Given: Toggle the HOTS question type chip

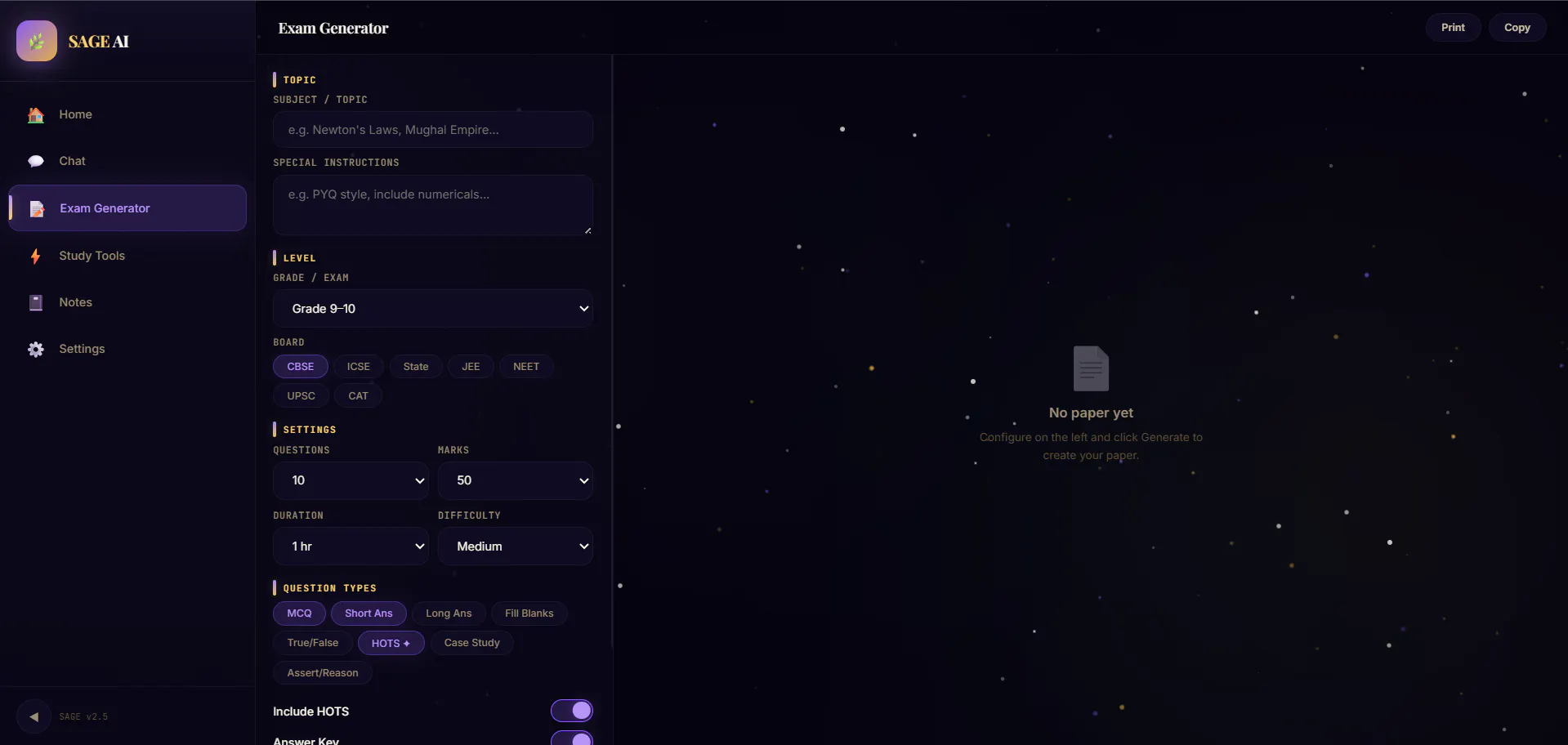Looking at the screenshot, I should [x=391, y=643].
